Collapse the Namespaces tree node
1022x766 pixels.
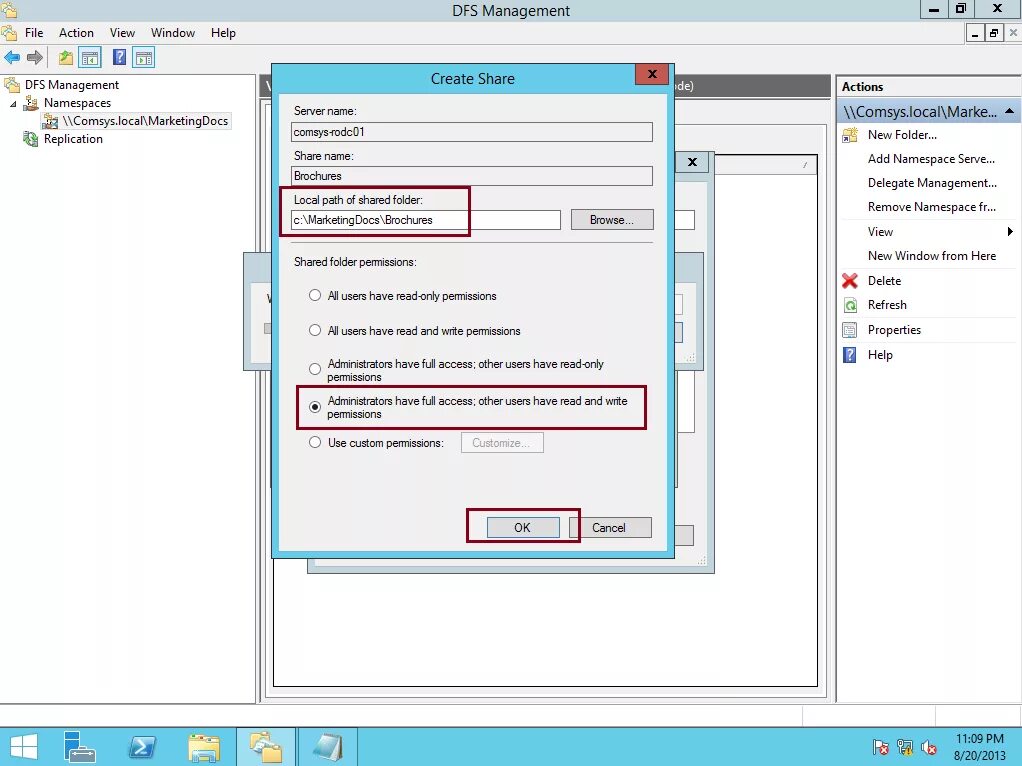coord(13,103)
